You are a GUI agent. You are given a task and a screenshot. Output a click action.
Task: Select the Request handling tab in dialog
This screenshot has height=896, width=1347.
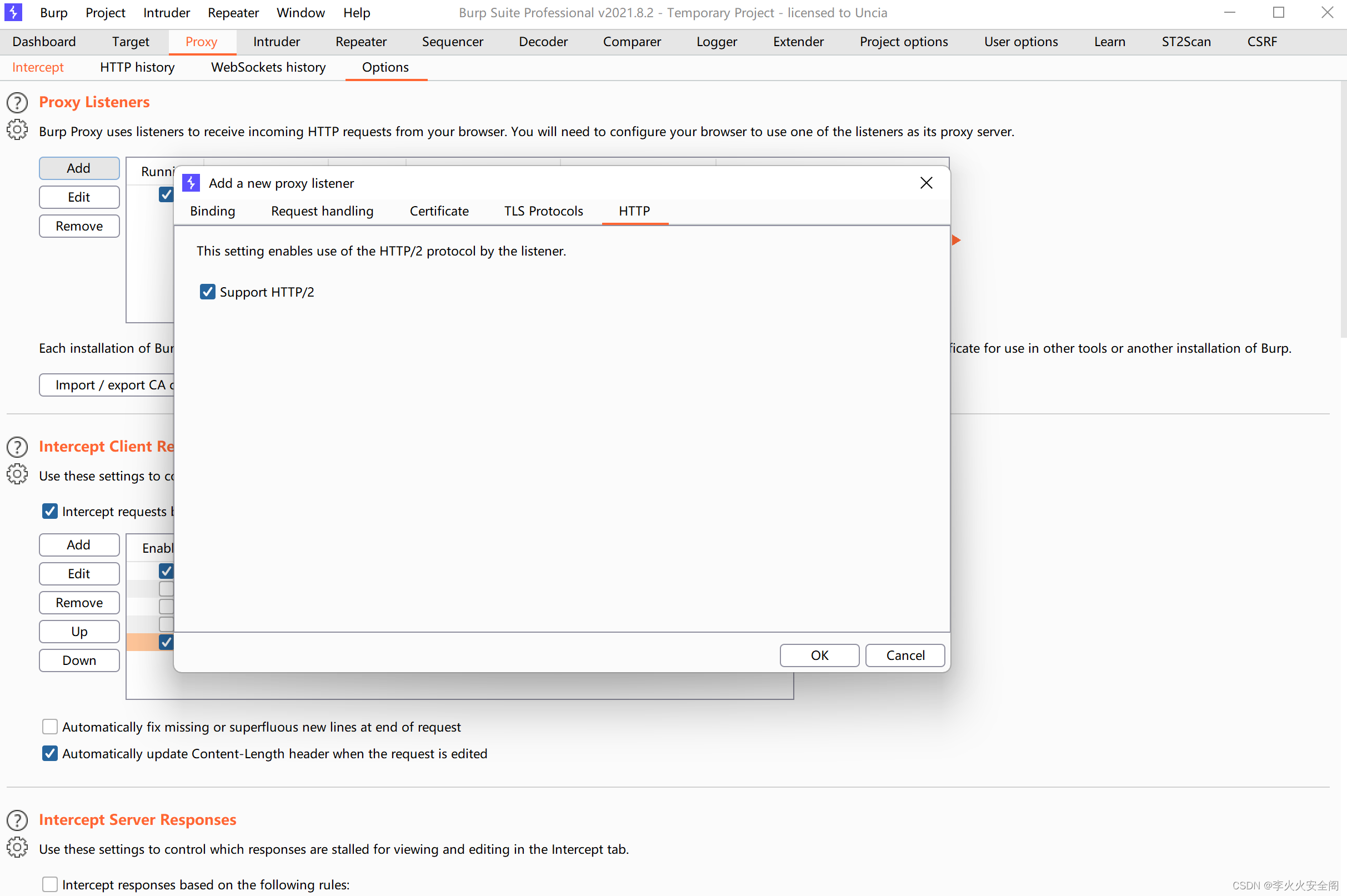pyautogui.click(x=322, y=211)
